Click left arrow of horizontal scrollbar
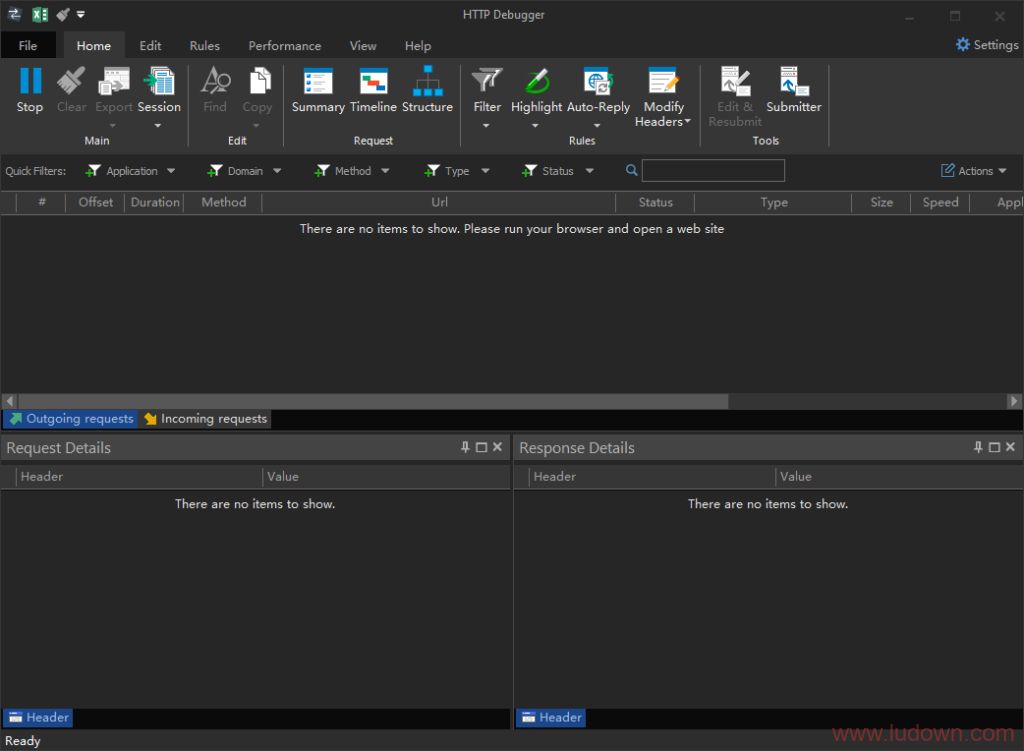Image resolution: width=1024 pixels, height=751 pixels. 10,401
